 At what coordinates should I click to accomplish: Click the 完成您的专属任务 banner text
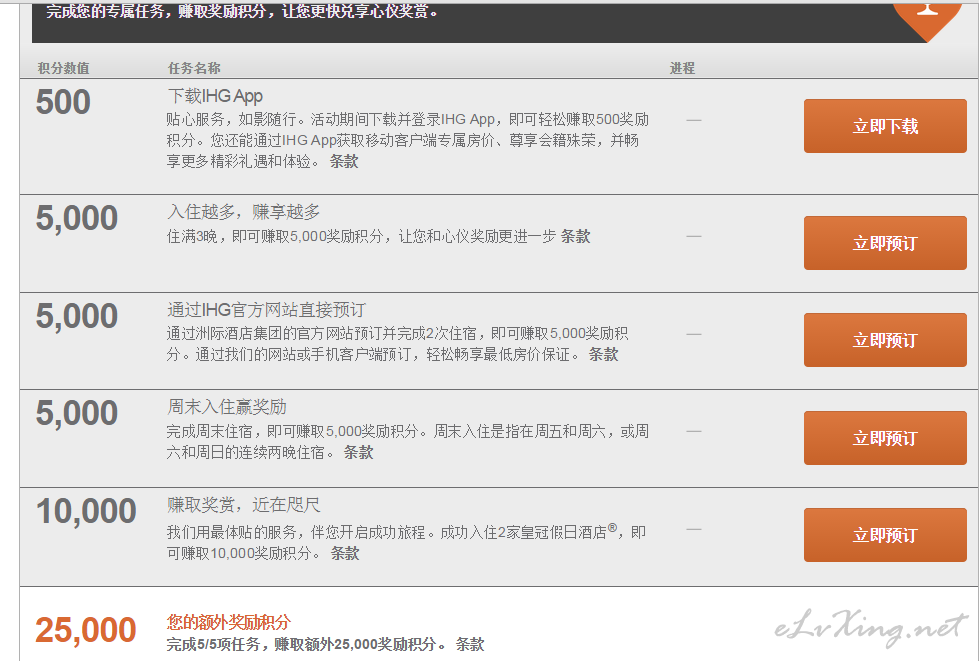click(x=242, y=11)
